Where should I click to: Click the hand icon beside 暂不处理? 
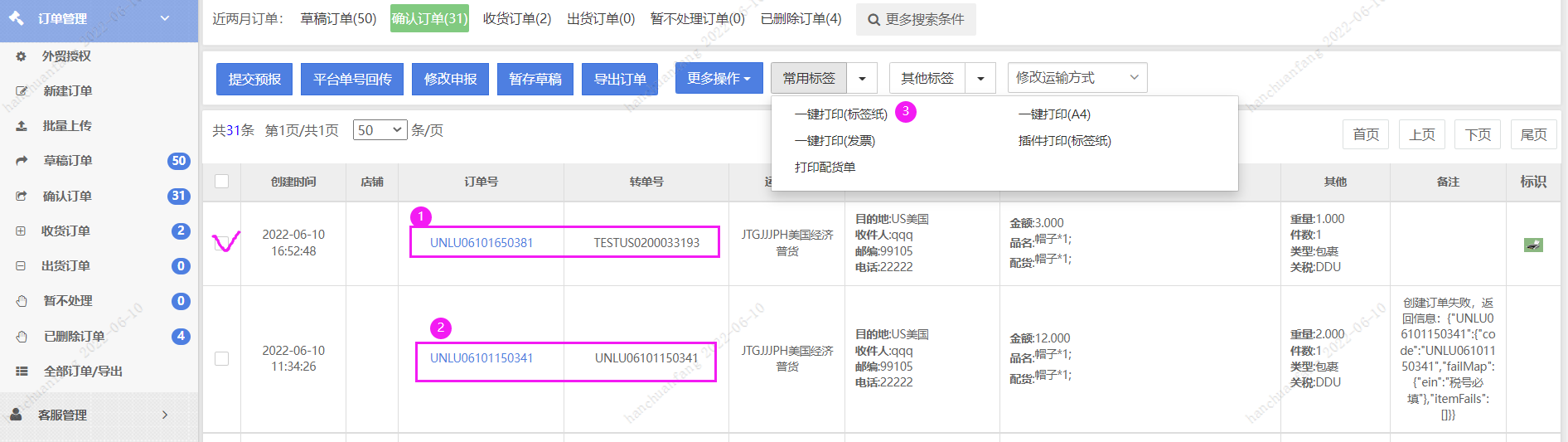click(22, 301)
